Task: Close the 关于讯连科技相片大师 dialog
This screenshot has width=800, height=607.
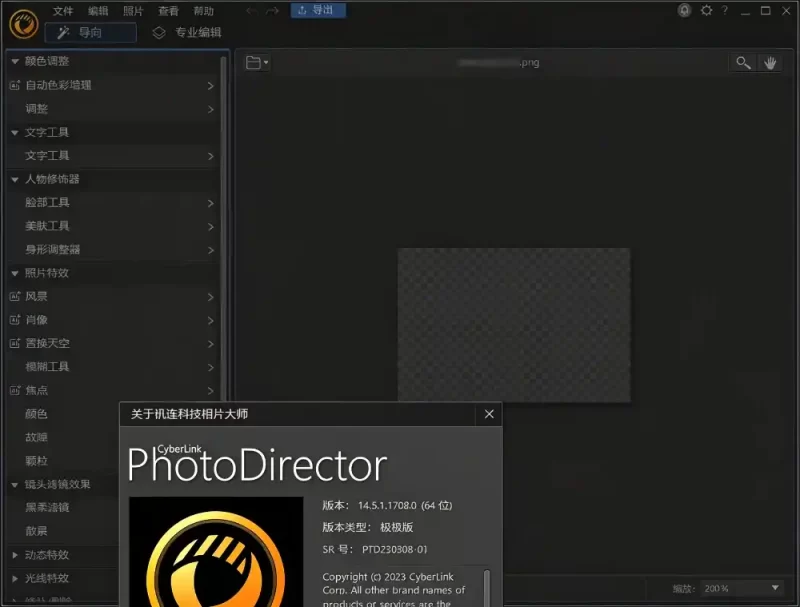Action: tap(489, 414)
